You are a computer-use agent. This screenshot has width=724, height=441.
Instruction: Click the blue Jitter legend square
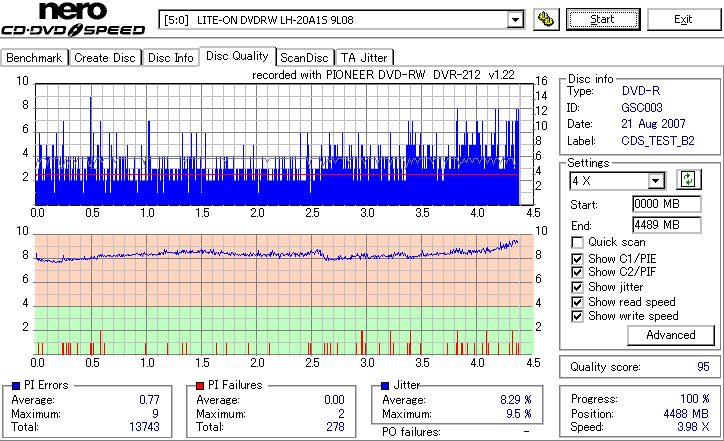pos(385,385)
